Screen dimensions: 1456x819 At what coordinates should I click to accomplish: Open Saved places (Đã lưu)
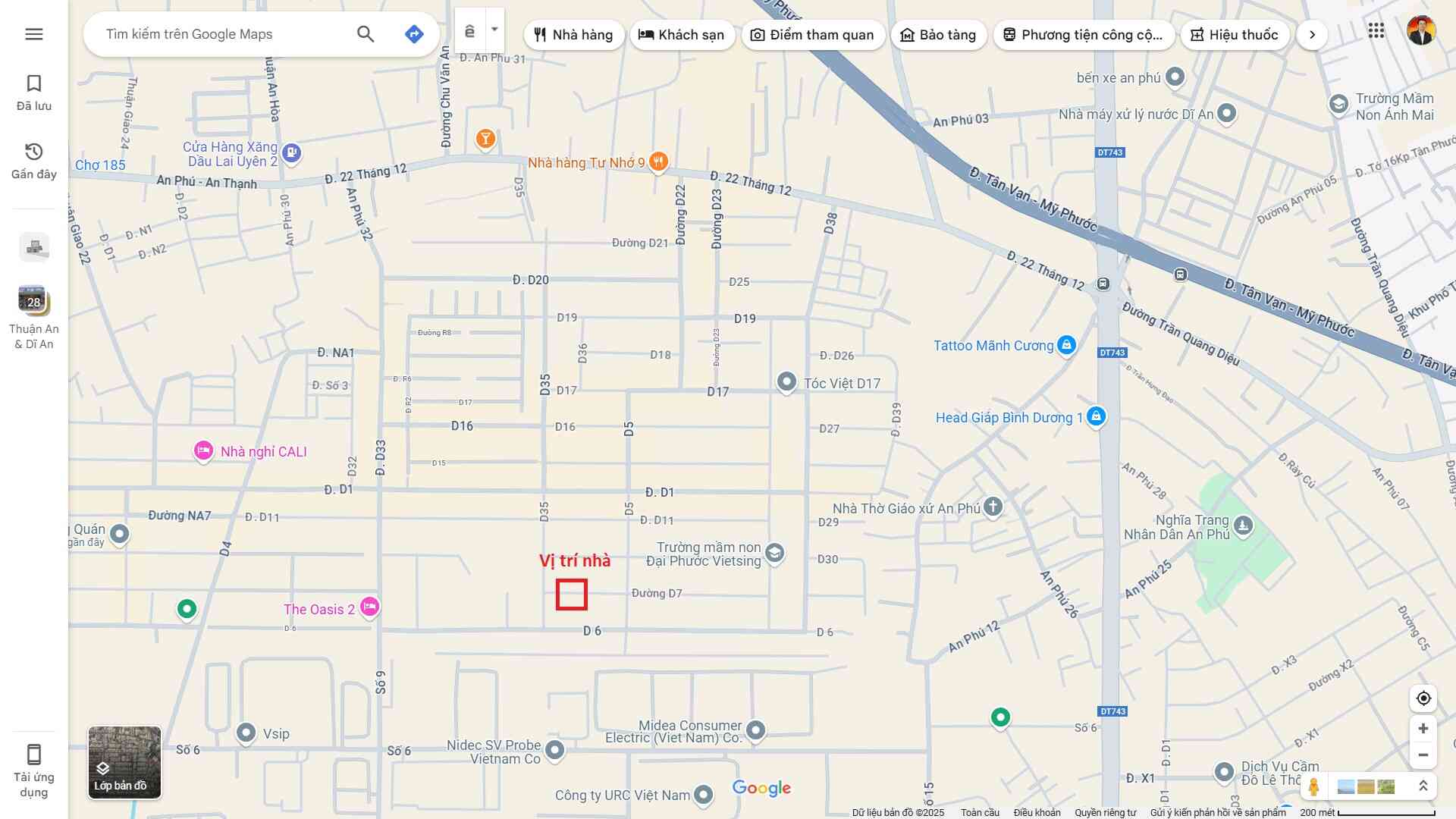tap(33, 93)
